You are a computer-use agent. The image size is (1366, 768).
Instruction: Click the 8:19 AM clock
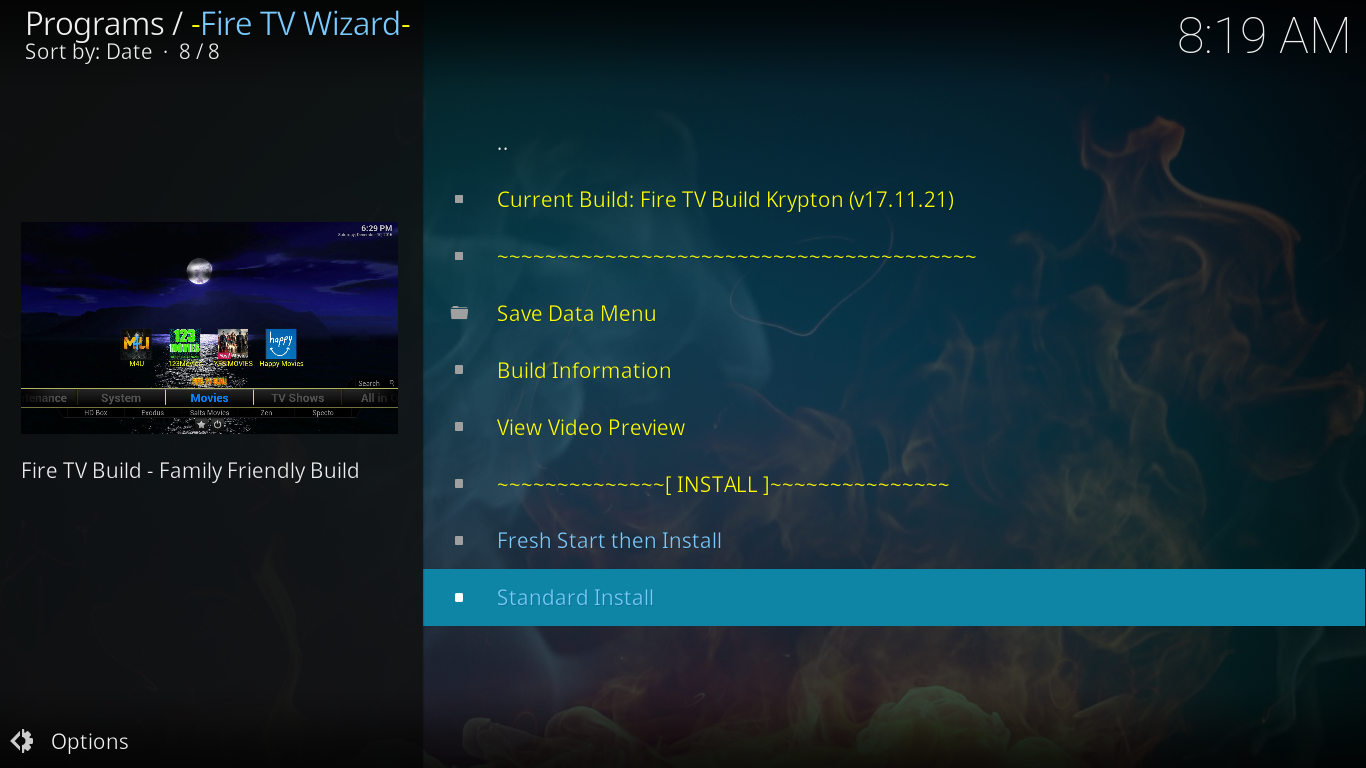click(x=1264, y=37)
